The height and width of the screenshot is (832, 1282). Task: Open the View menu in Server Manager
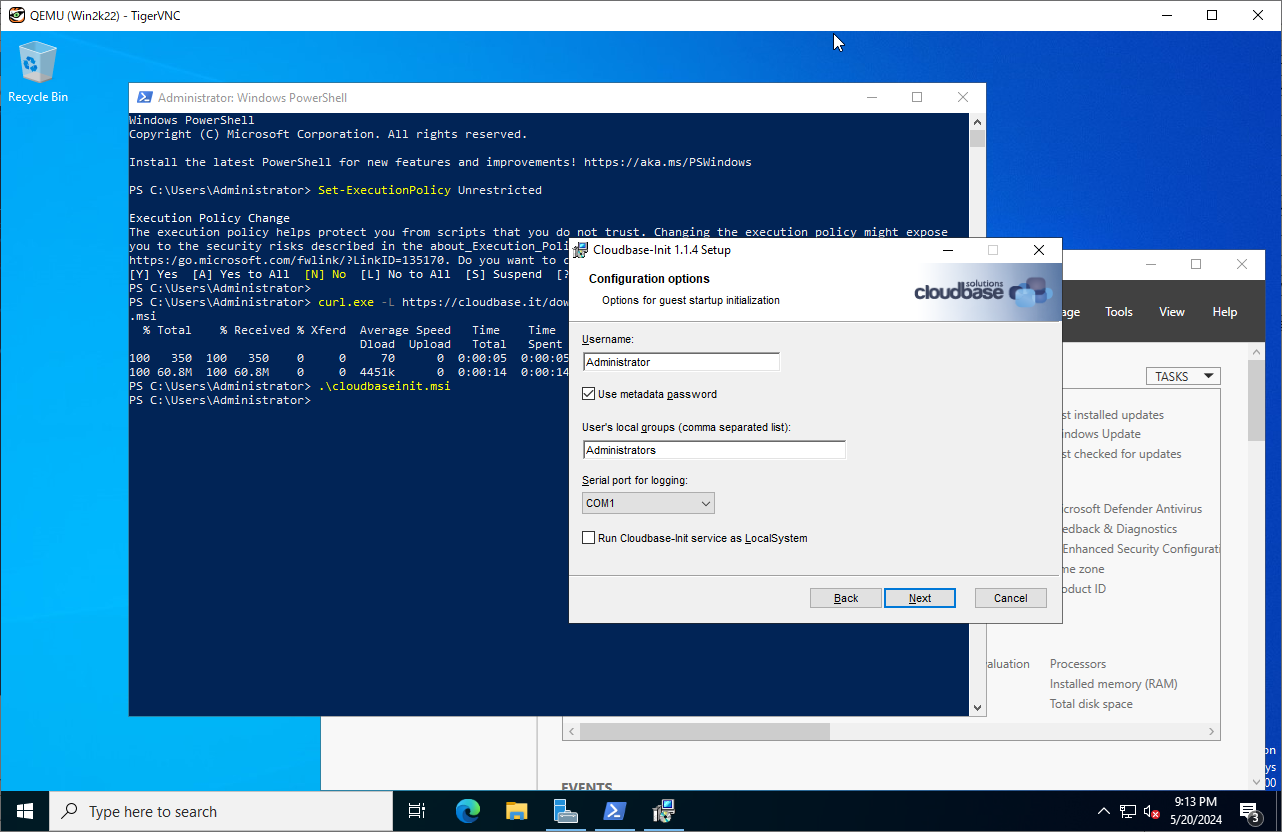tap(1171, 312)
